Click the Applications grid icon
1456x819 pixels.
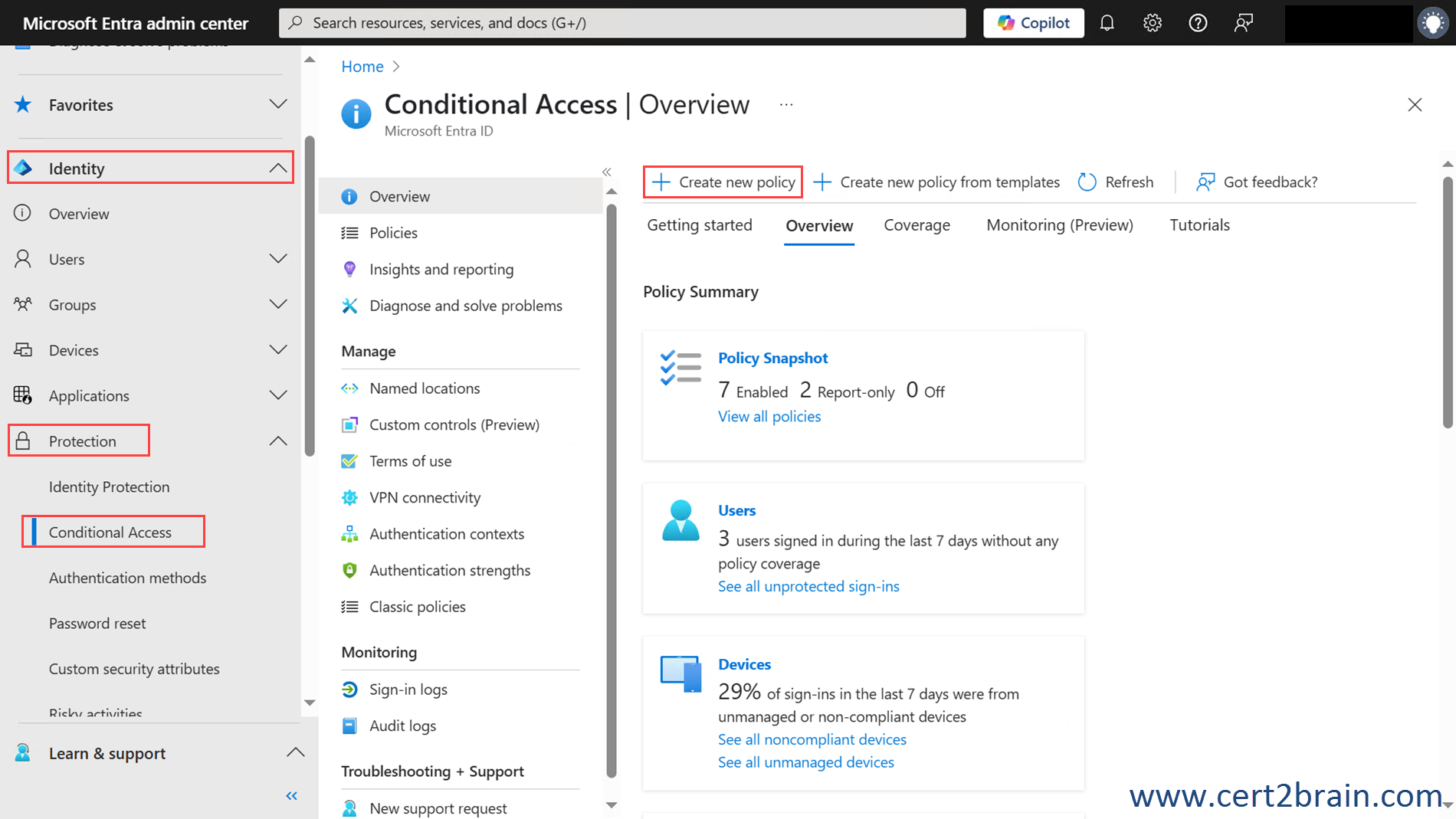click(x=23, y=395)
